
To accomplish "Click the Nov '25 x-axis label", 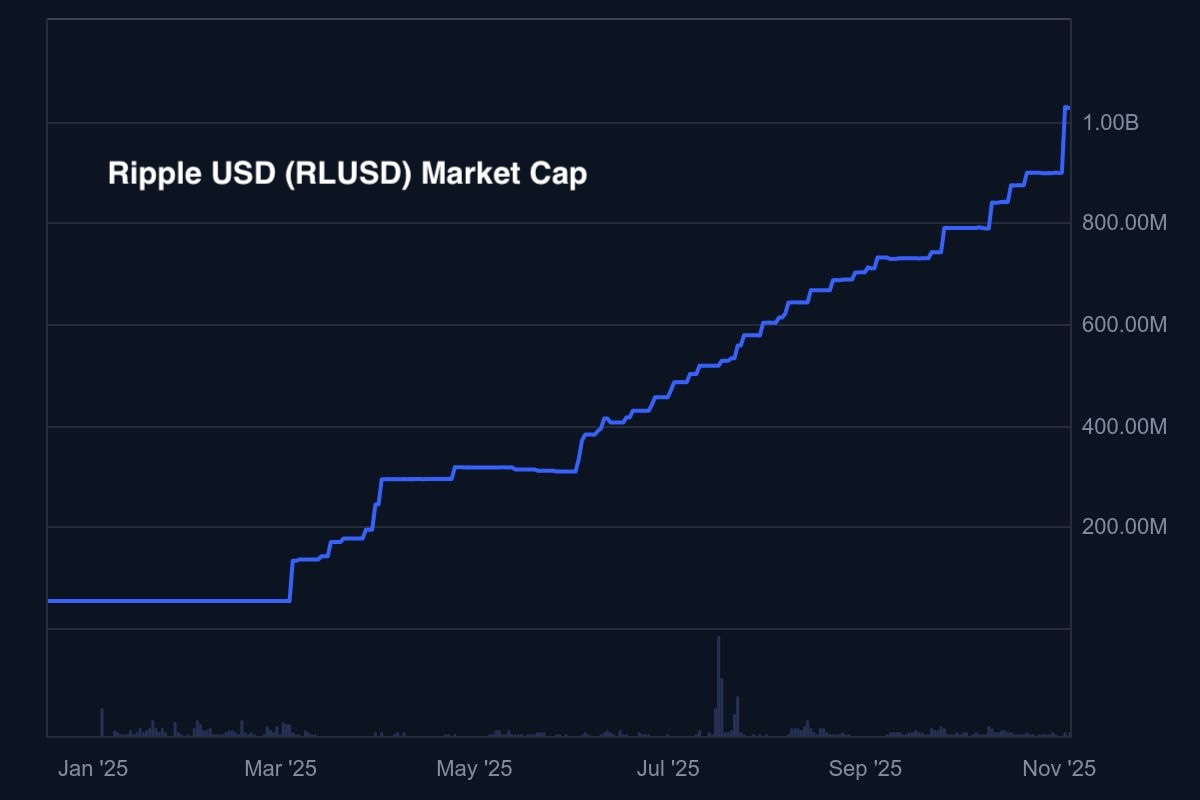I will 1059,769.
